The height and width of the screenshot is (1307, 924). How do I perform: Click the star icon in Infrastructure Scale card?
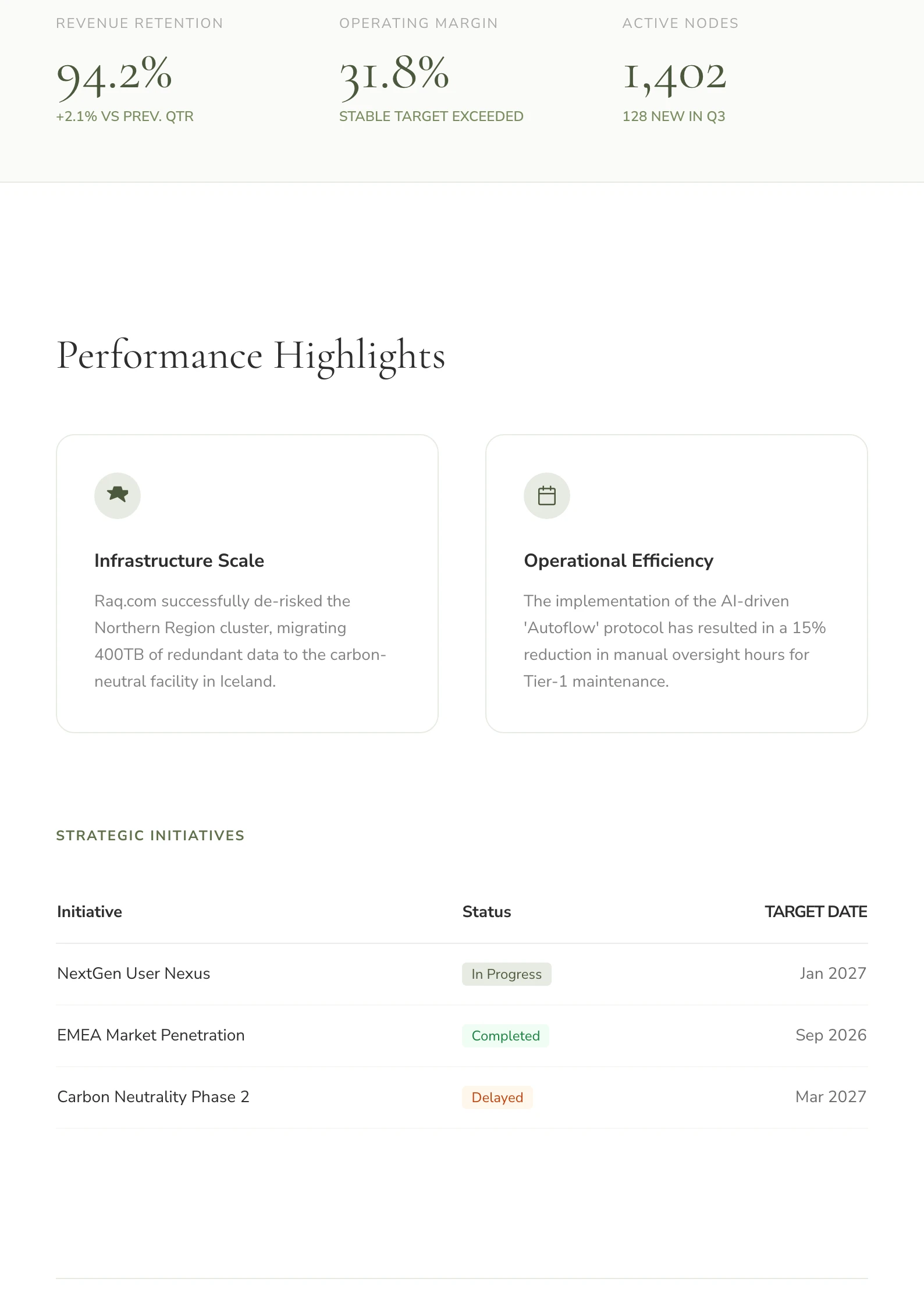point(118,495)
